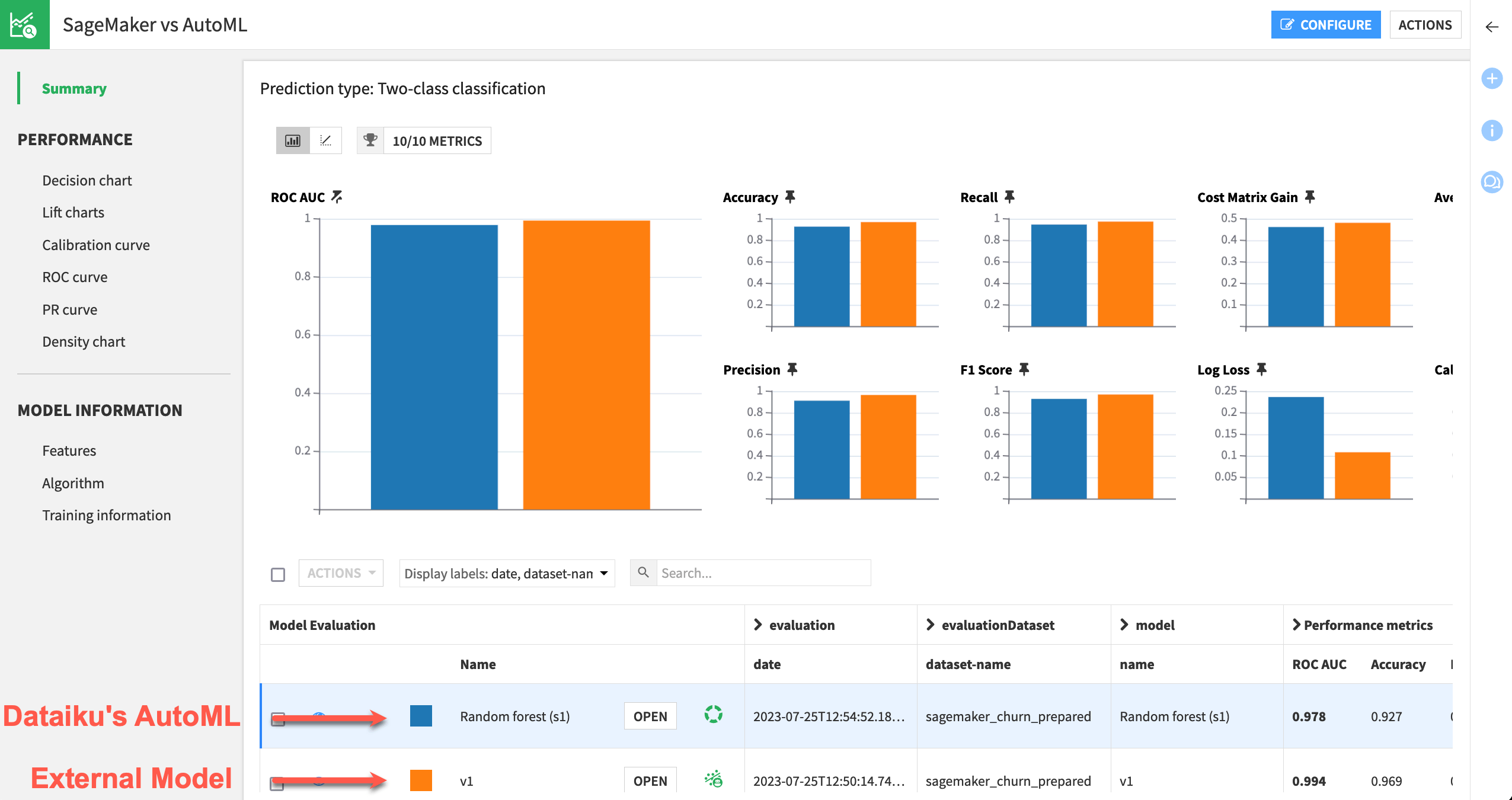Navigate to ROC curve section
The width and height of the screenshot is (1512, 800).
75,276
